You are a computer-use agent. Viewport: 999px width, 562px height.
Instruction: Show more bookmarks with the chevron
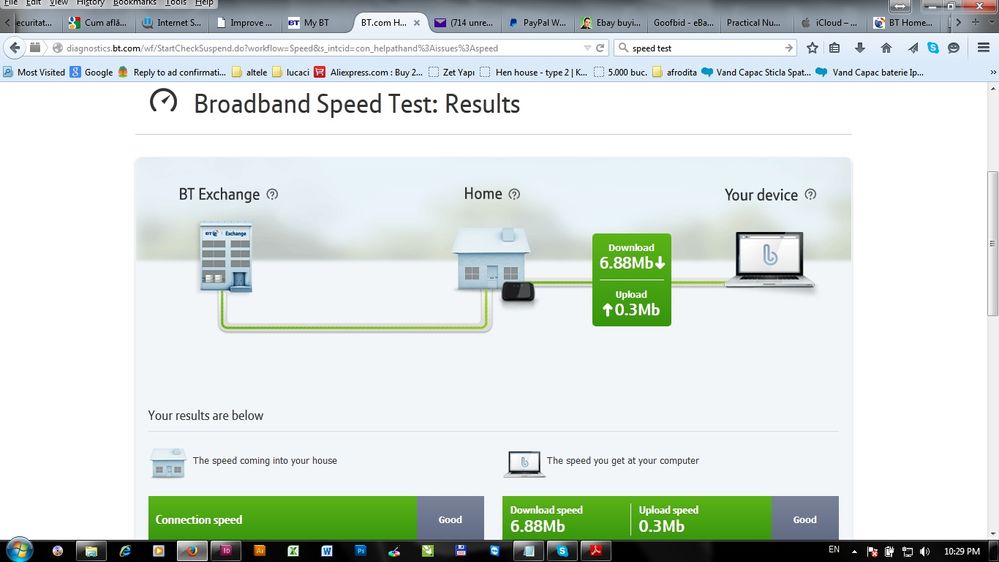pos(992,72)
